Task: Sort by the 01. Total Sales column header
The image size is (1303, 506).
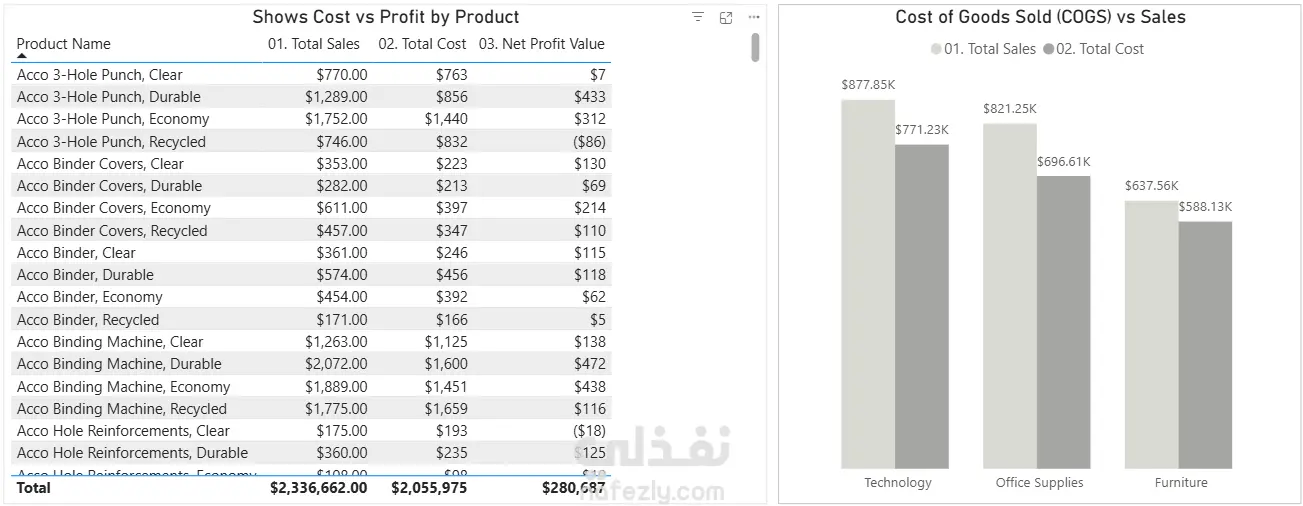Action: point(313,44)
